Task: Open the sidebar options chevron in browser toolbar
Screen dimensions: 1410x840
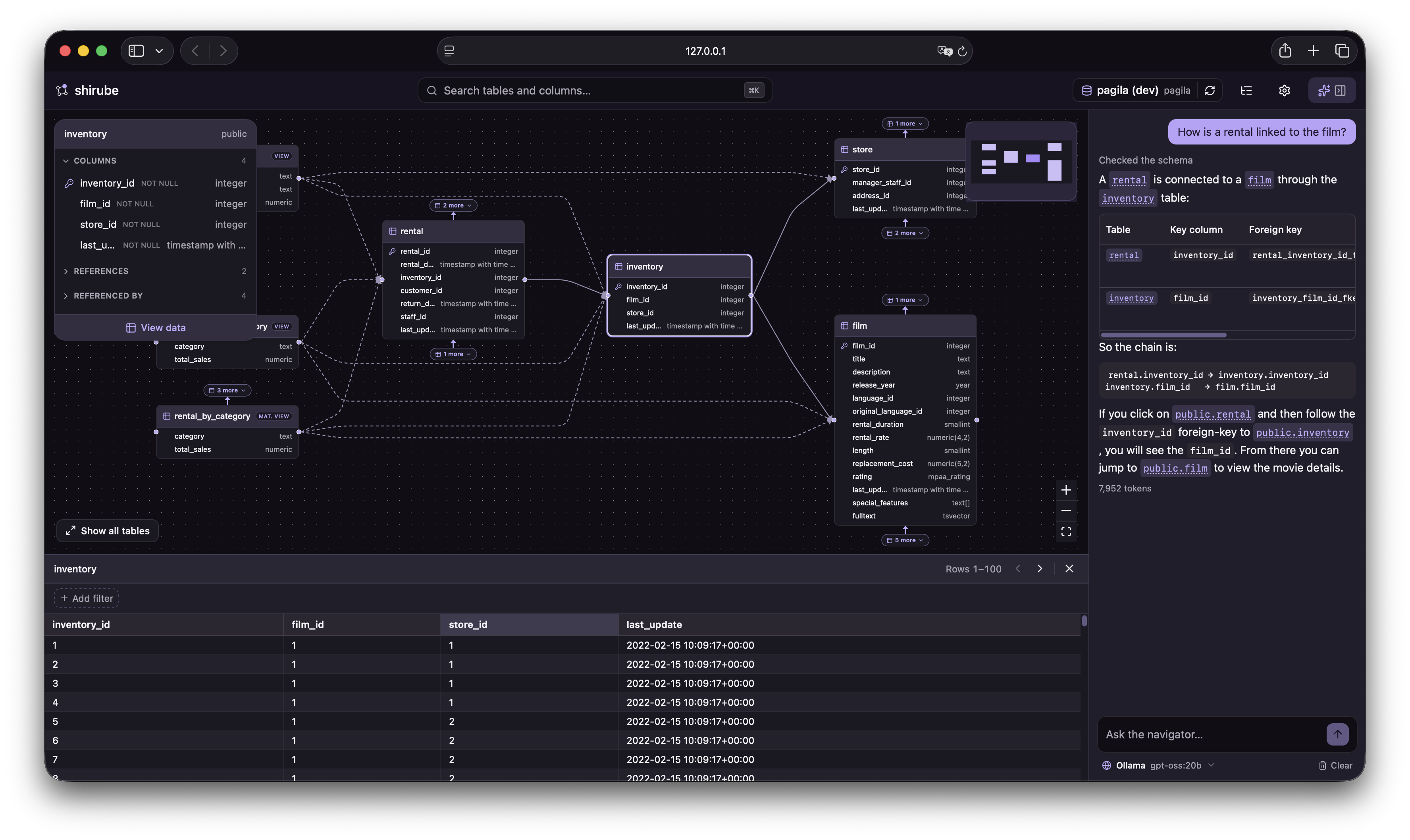Action: tap(160, 51)
